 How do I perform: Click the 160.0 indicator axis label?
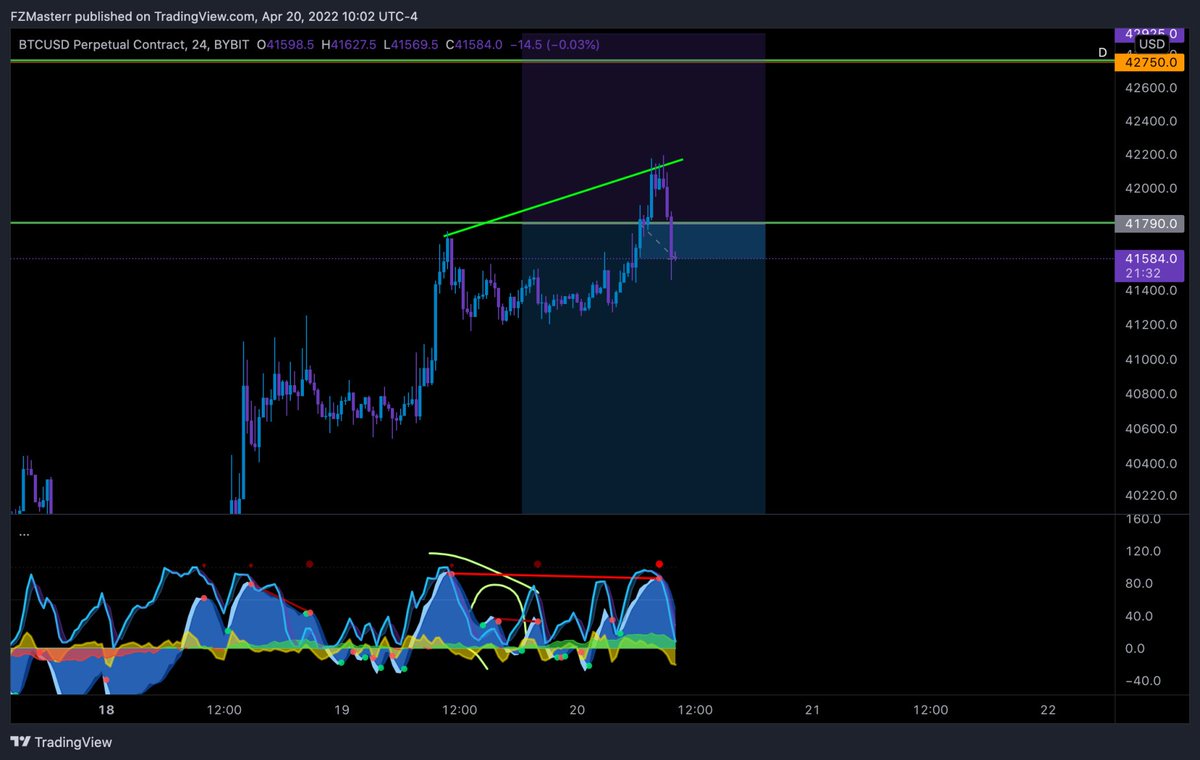(x=1143, y=519)
